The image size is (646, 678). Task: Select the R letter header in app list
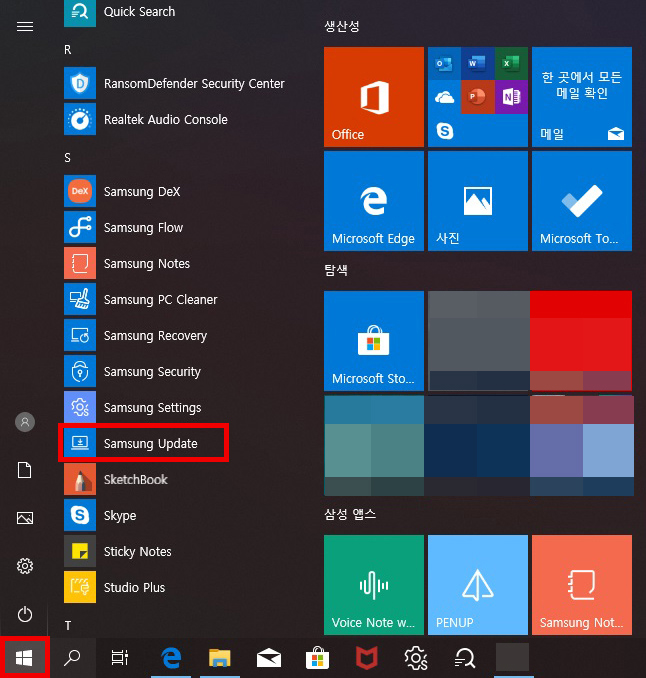68,50
